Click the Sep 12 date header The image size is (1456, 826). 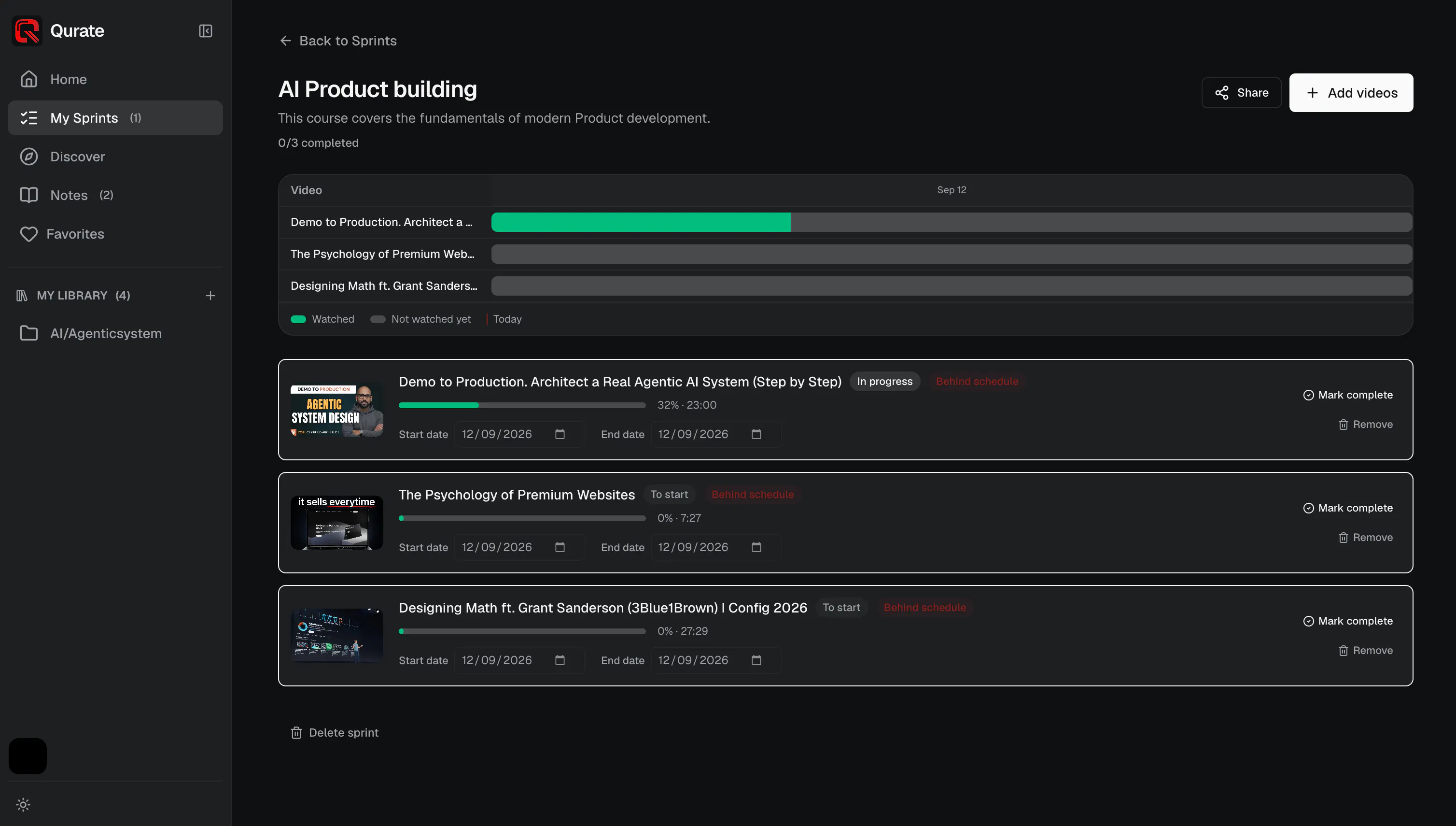pyautogui.click(x=952, y=190)
